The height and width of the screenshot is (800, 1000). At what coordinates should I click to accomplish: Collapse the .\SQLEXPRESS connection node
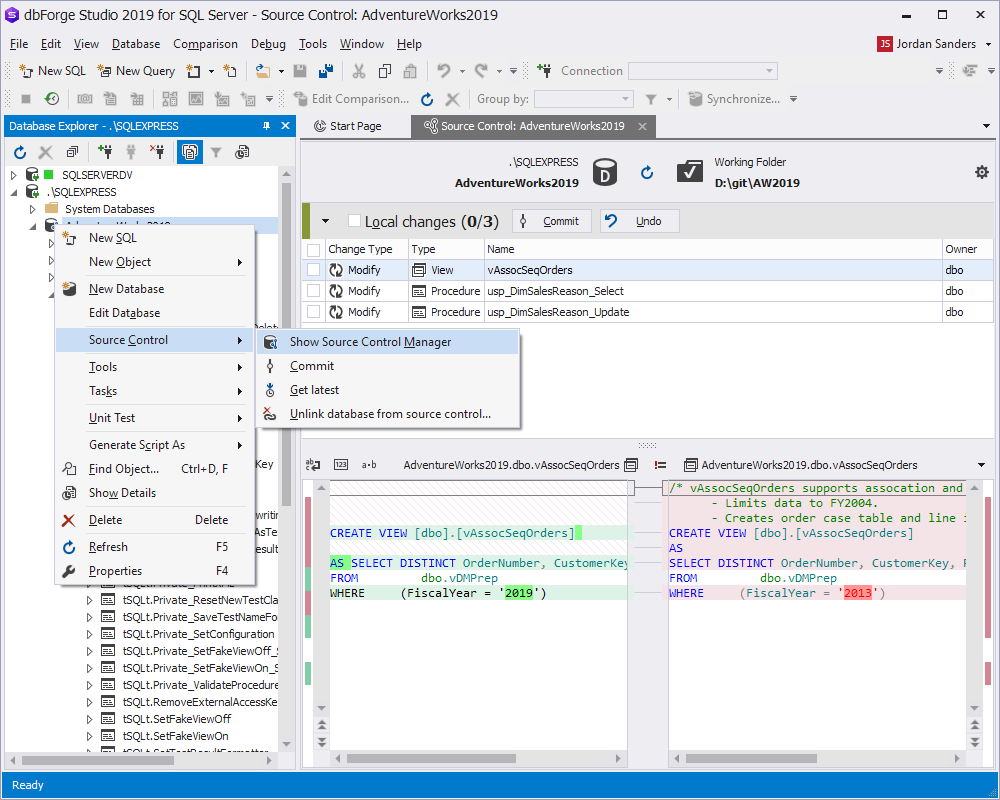pos(14,192)
